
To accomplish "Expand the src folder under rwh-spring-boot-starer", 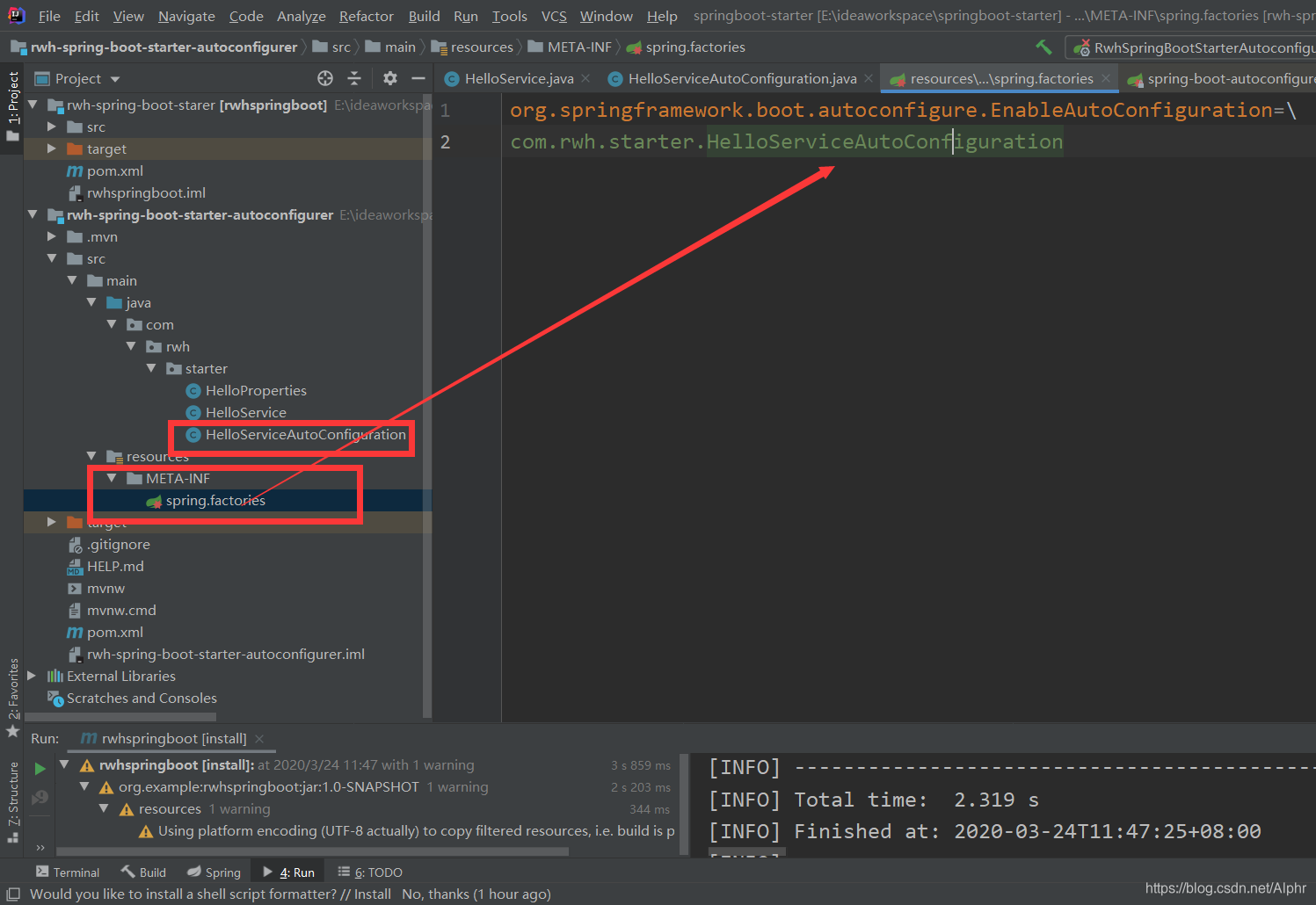I will coord(52,127).
